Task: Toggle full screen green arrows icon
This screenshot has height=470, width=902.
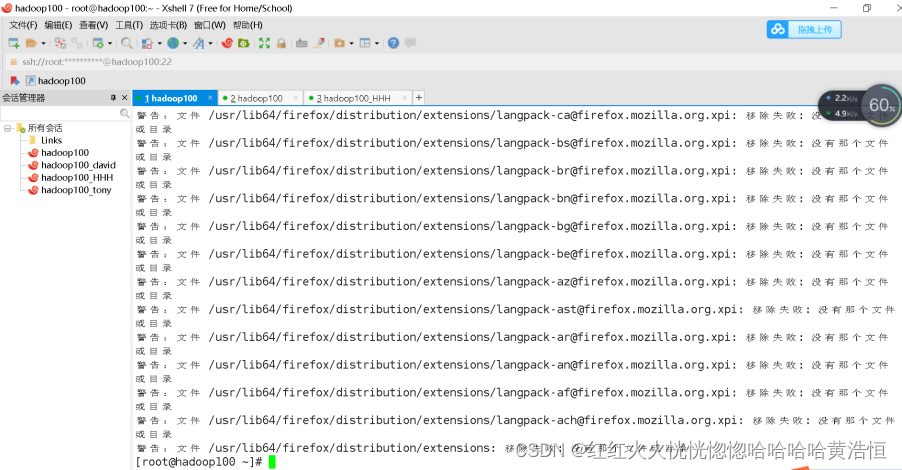Action: point(264,43)
